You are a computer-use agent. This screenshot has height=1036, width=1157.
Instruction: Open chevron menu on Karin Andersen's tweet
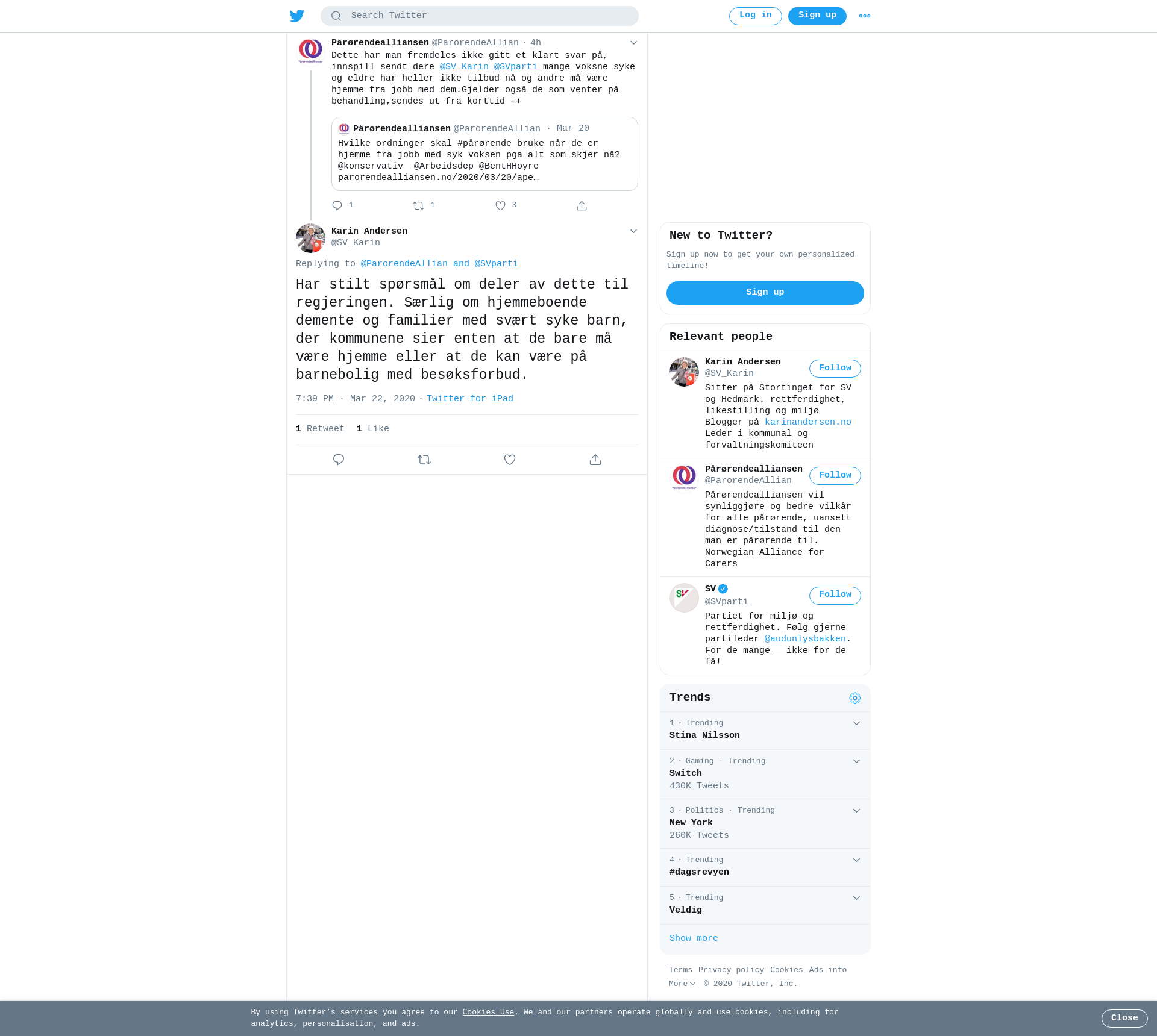633,231
